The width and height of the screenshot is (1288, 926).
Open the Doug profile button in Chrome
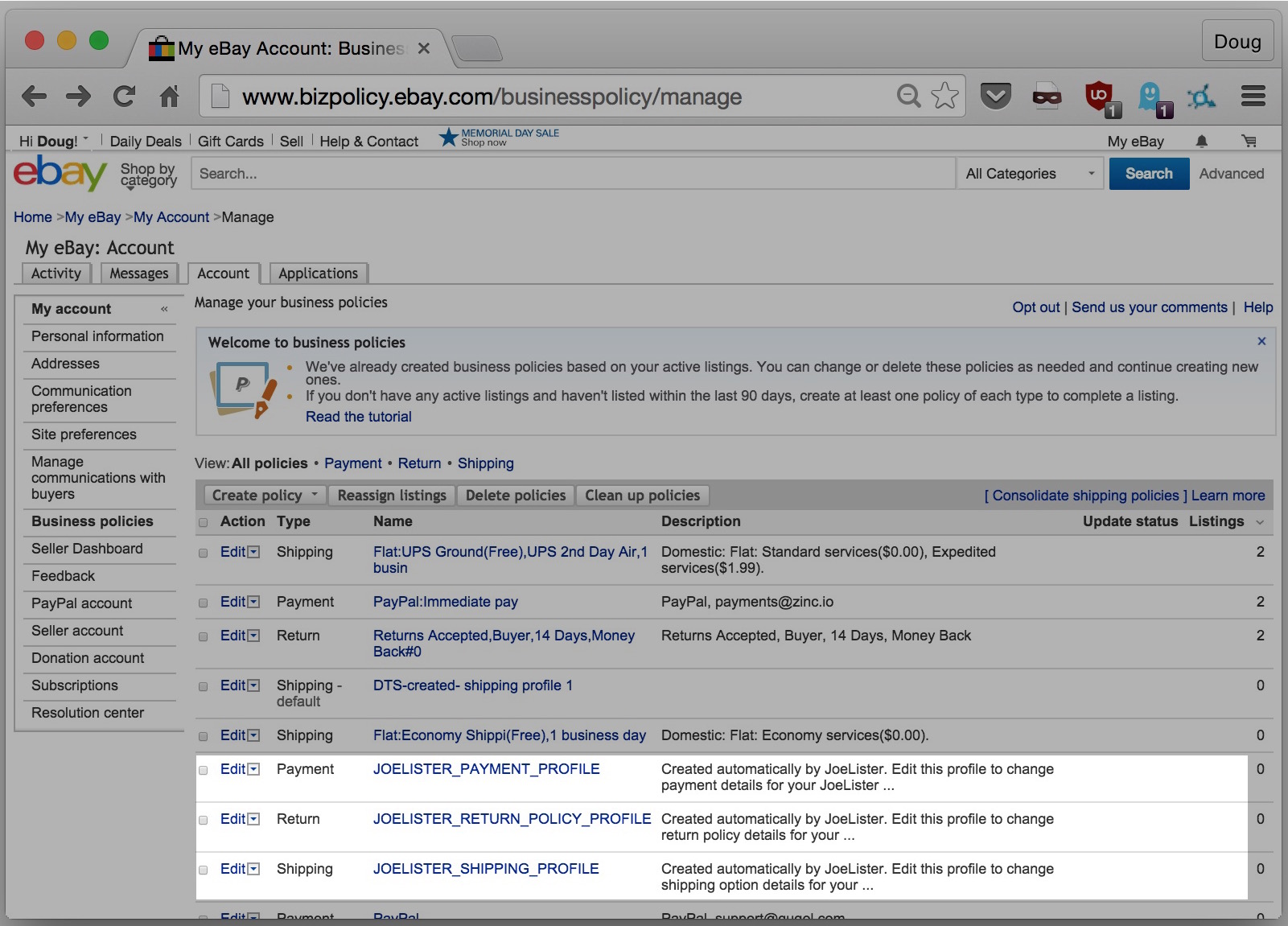pos(1237,42)
